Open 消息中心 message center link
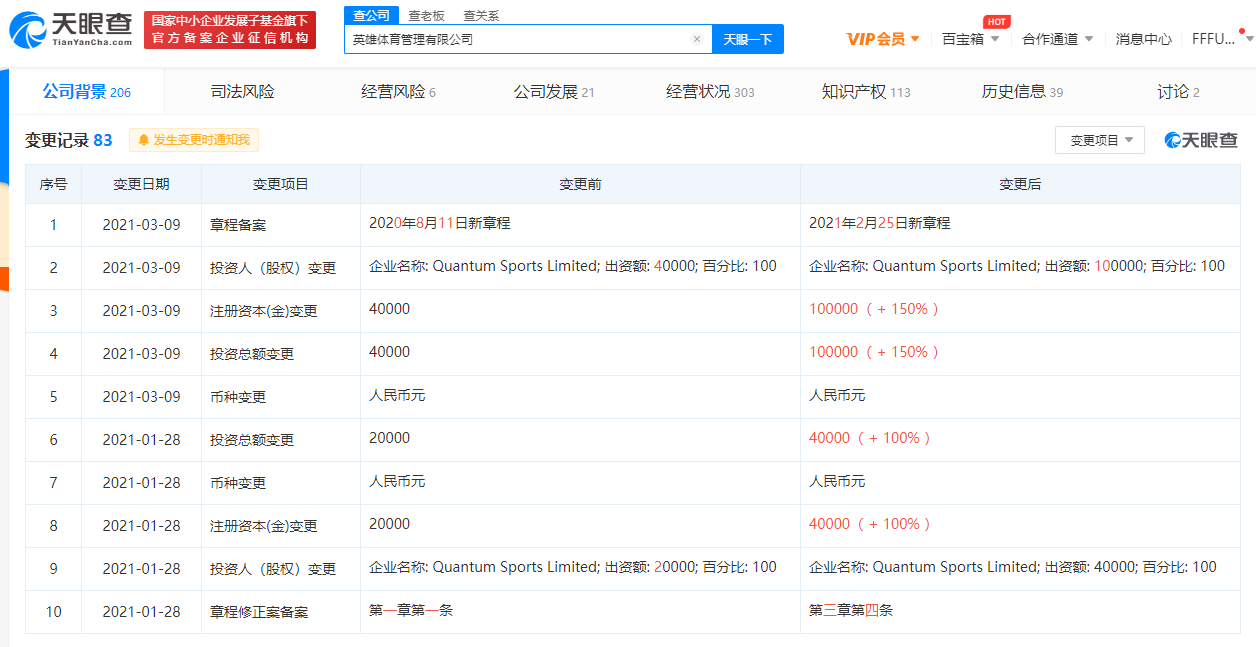This screenshot has height=647, width=1256. (1143, 39)
